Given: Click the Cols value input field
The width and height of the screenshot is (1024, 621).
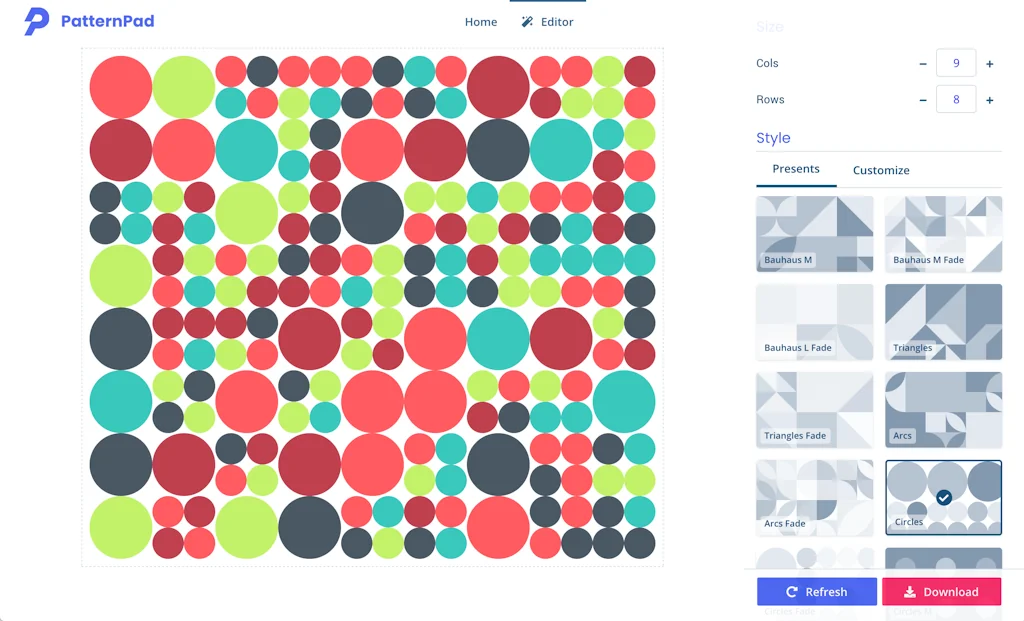Looking at the screenshot, I should point(956,62).
